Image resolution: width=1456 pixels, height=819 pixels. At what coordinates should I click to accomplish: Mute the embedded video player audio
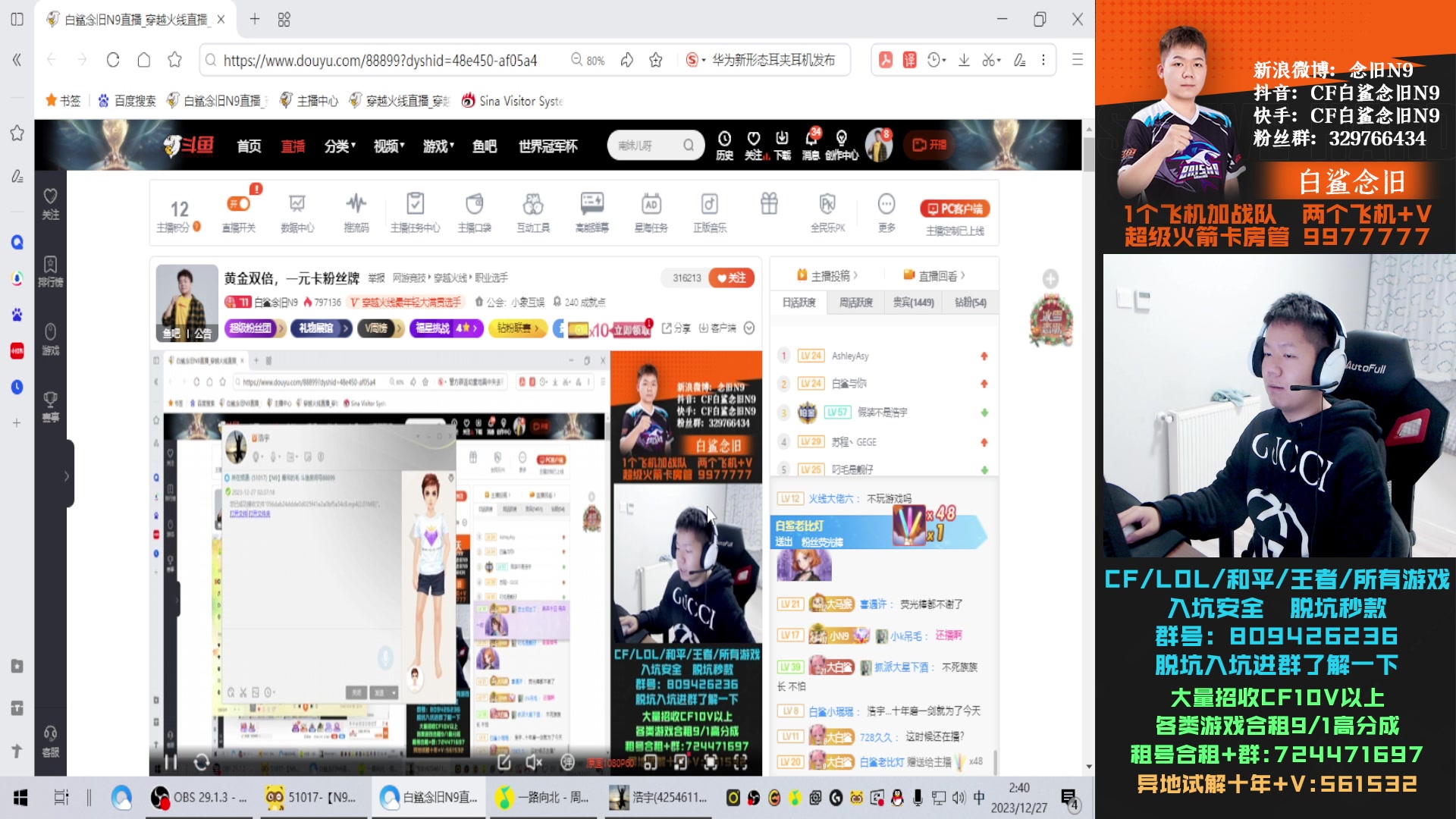click(x=535, y=762)
